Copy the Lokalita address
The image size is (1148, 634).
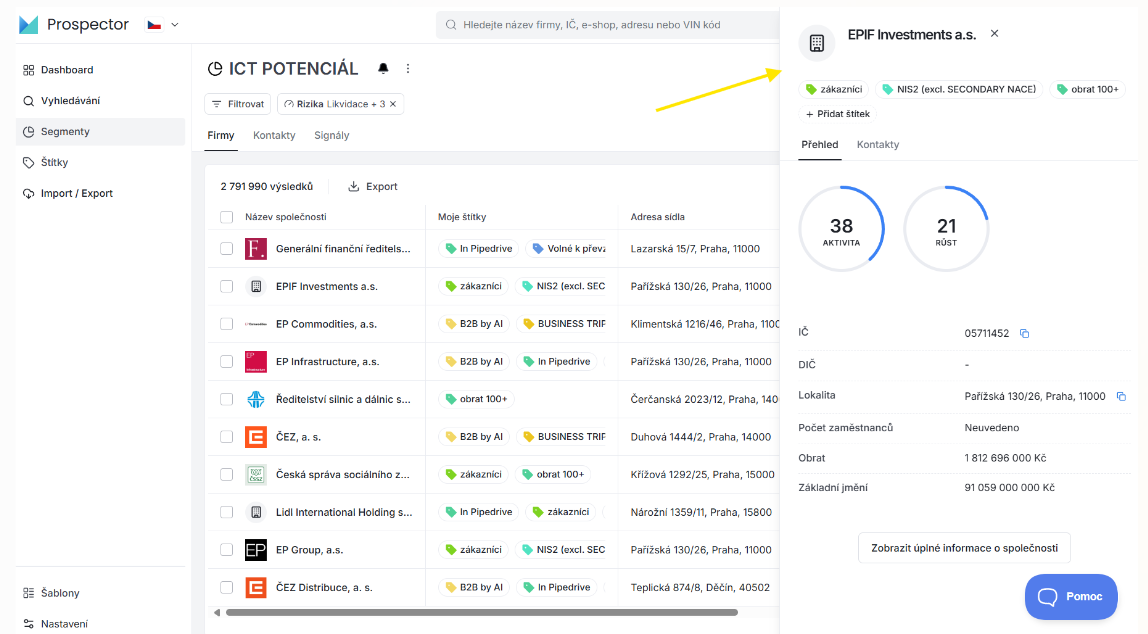pyautogui.click(x=1121, y=397)
